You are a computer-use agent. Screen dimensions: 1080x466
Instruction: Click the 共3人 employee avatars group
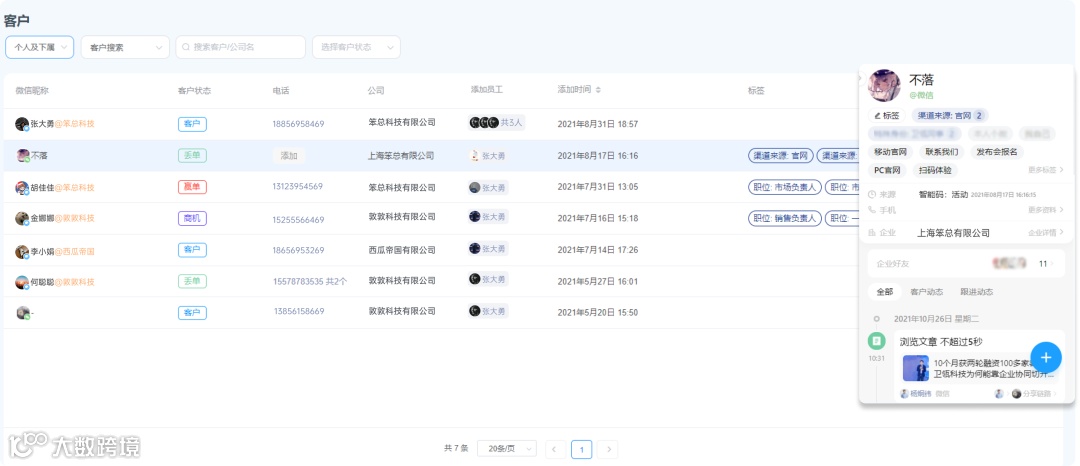[x=496, y=123]
